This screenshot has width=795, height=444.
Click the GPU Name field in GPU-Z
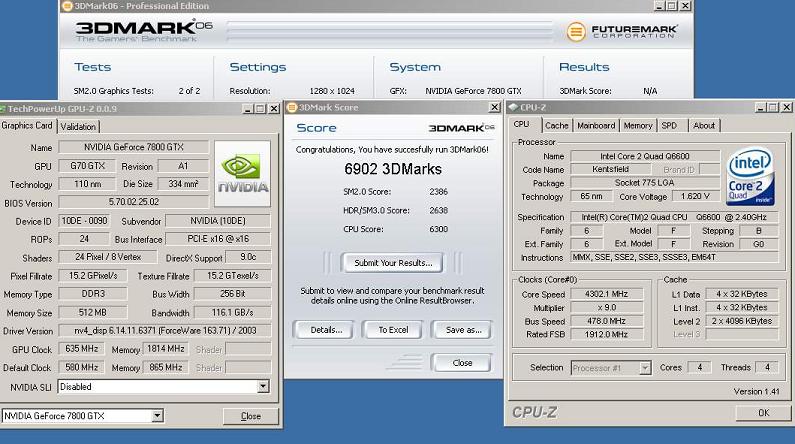click(134, 147)
